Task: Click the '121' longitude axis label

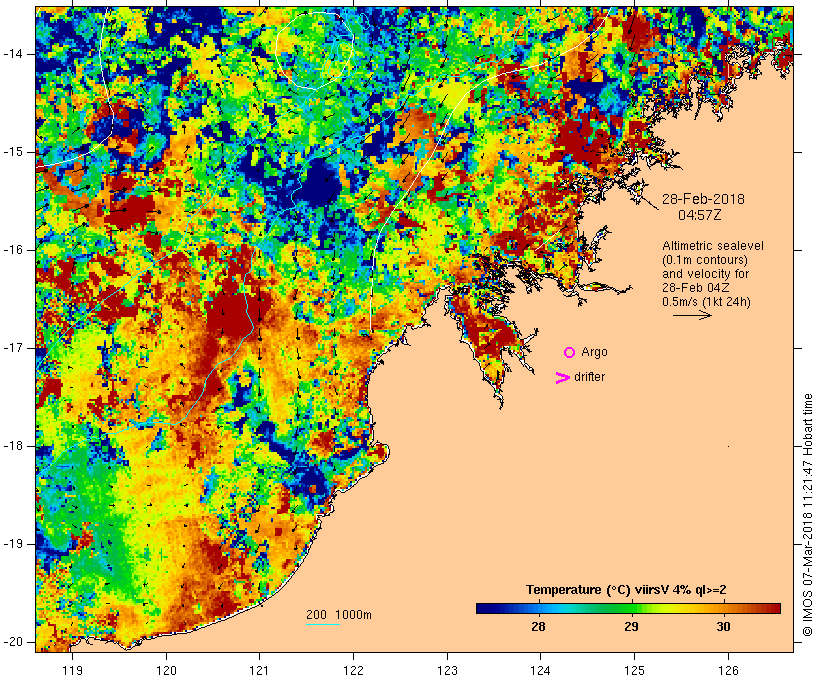Action: 259,671
